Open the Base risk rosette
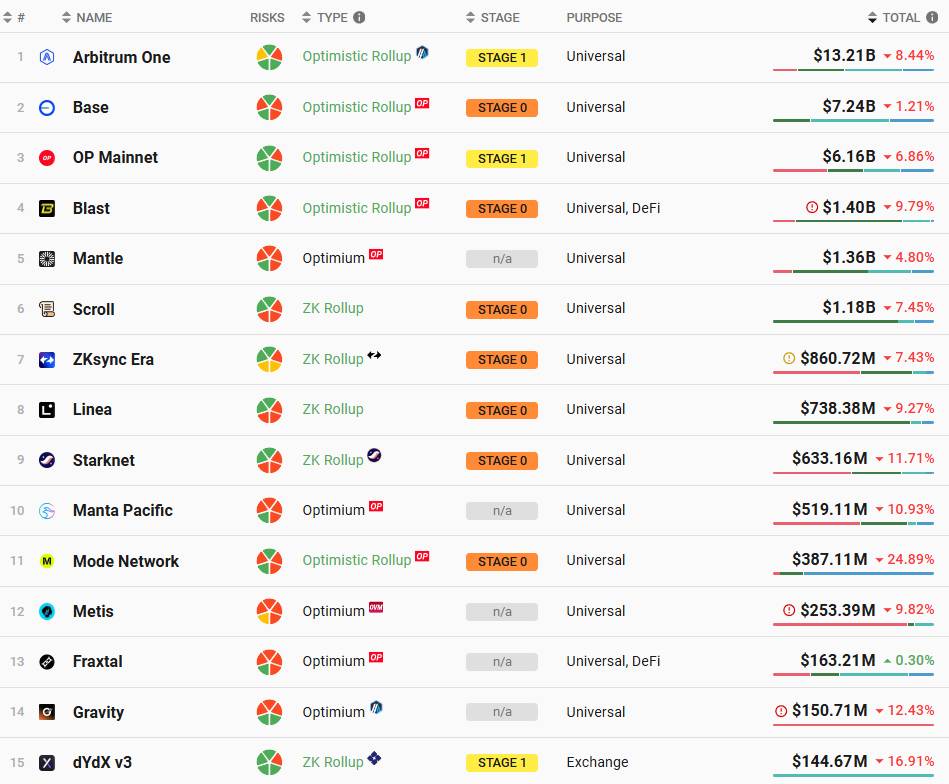The height and width of the screenshot is (784, 949). 269,107
